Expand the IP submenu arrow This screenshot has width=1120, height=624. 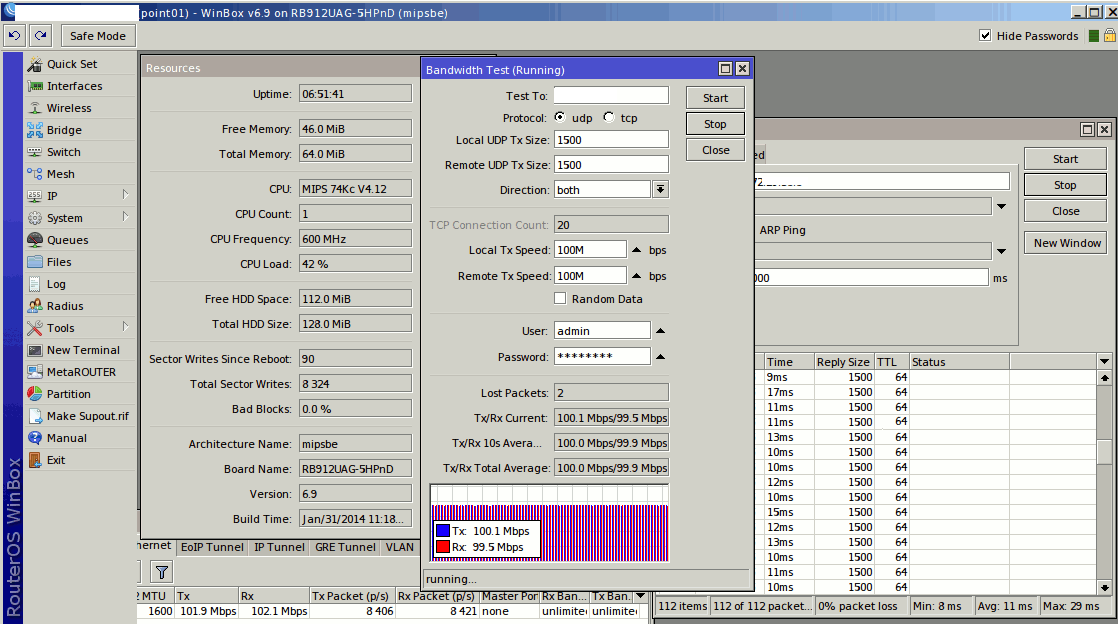125,195
